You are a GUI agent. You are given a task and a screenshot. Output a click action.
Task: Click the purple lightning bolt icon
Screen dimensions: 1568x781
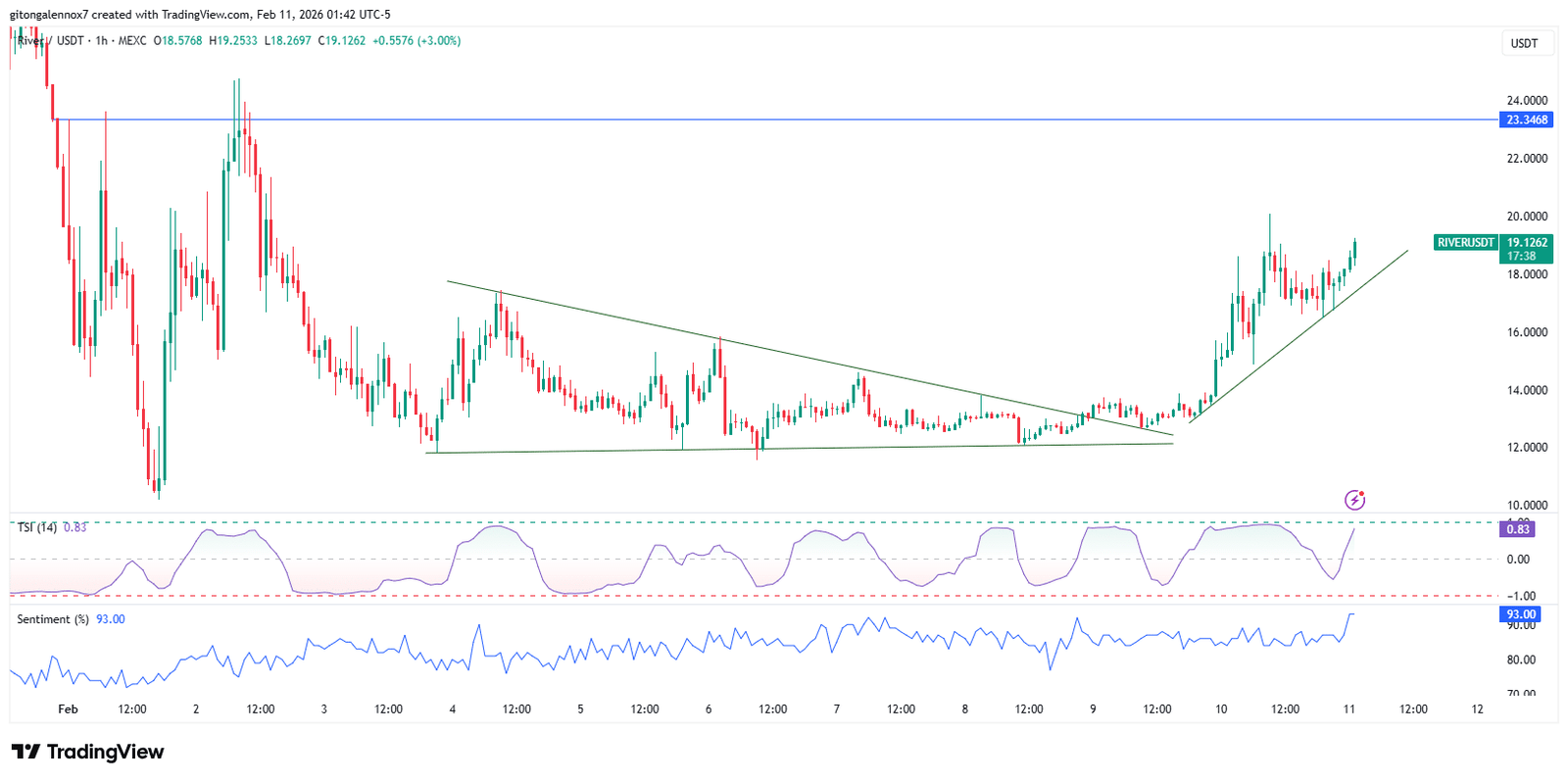(1354, 501)
